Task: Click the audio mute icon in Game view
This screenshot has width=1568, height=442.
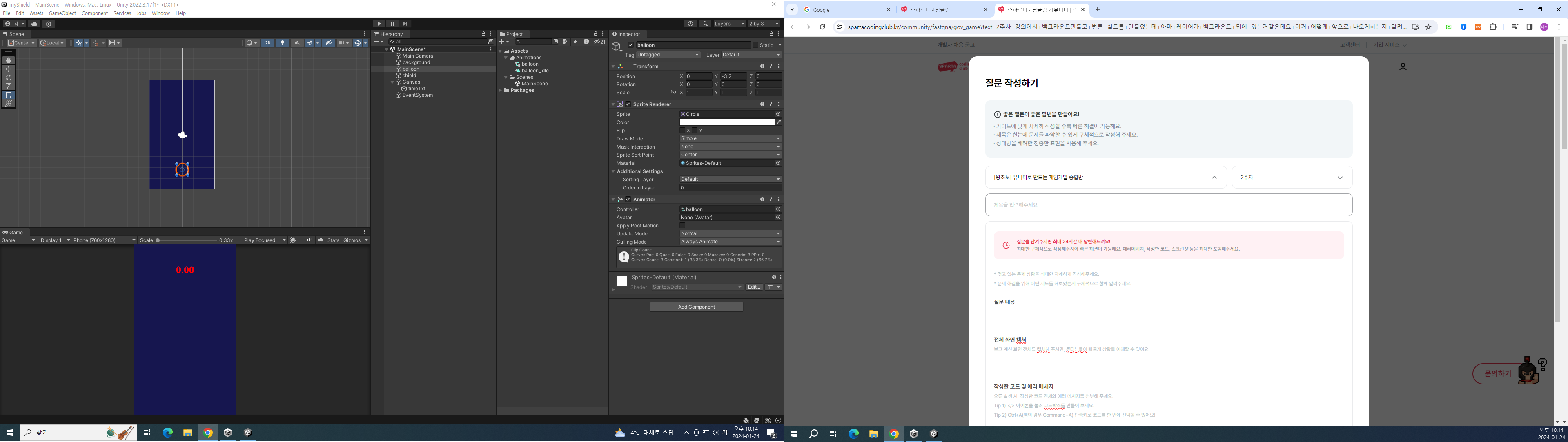Action: (309, 240)
